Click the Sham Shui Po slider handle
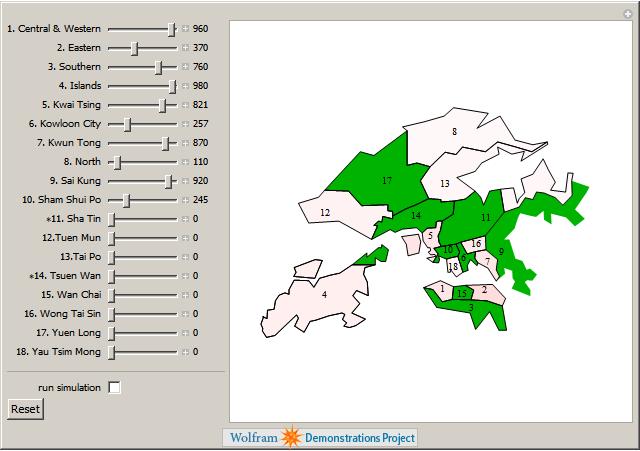640x451 pixels. coord(126,200)
